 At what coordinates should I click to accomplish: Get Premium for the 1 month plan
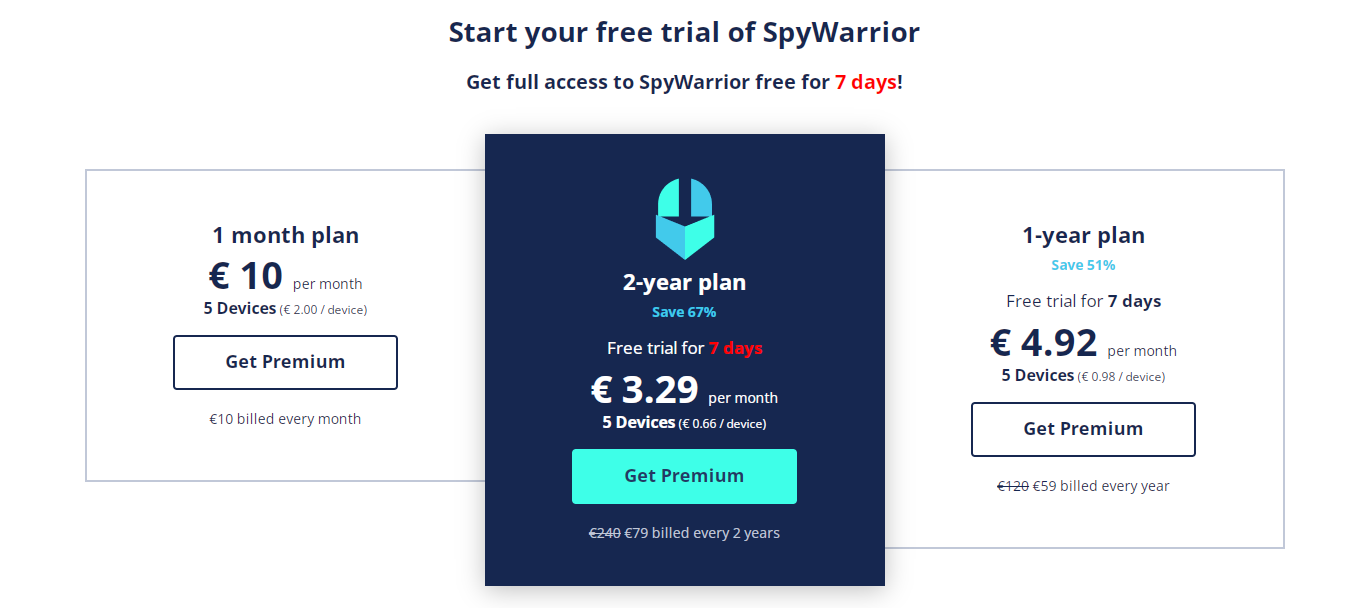tap(285, 362)
